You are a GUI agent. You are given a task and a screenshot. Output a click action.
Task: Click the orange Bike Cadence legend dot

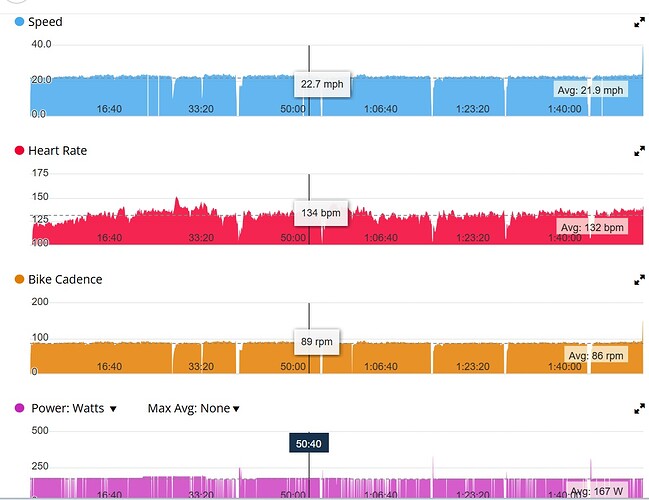(19, 280)
